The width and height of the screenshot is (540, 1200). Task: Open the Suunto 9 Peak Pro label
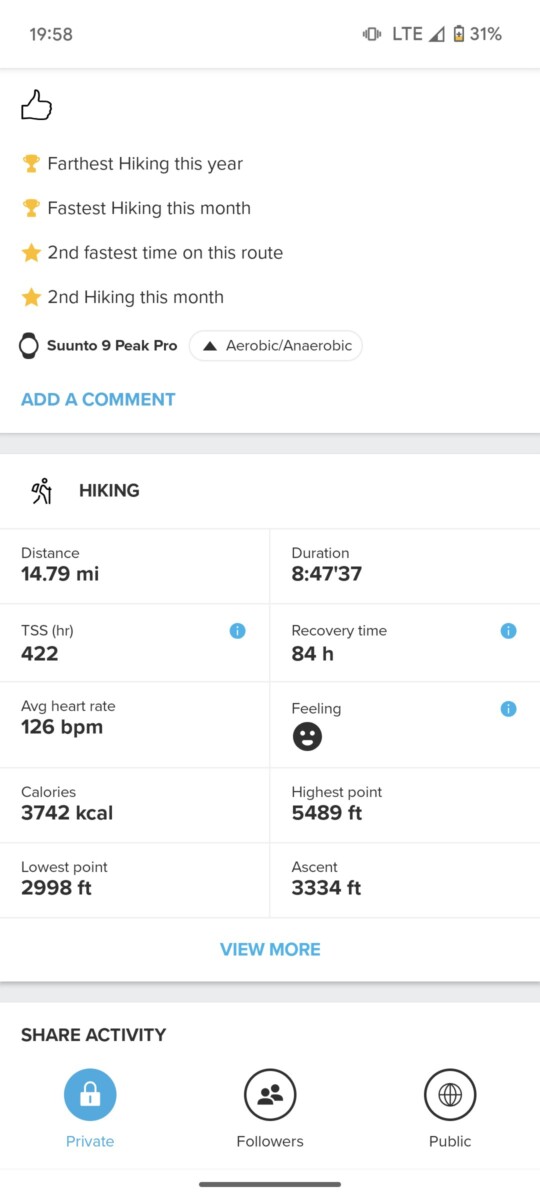112,346
